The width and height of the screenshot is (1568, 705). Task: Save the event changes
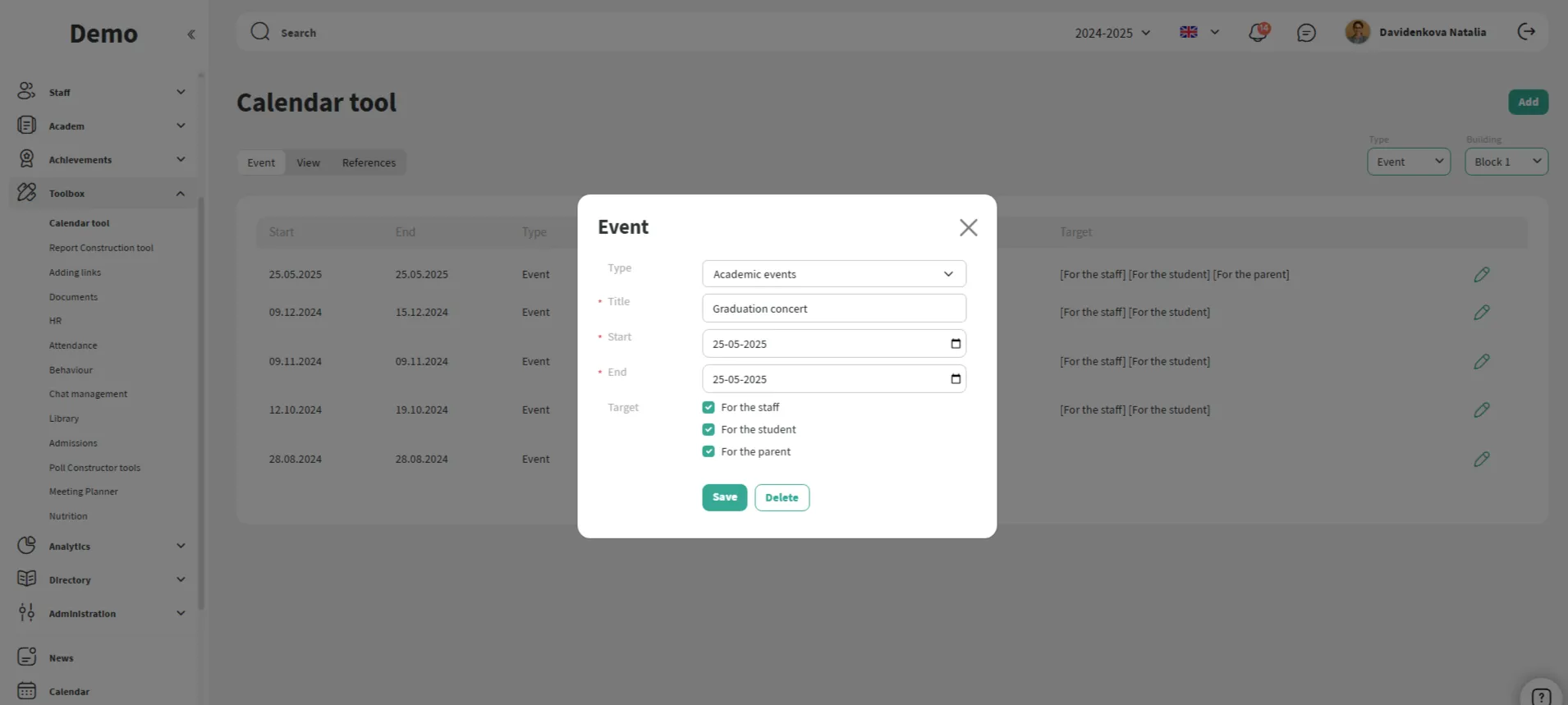(724, 497)
